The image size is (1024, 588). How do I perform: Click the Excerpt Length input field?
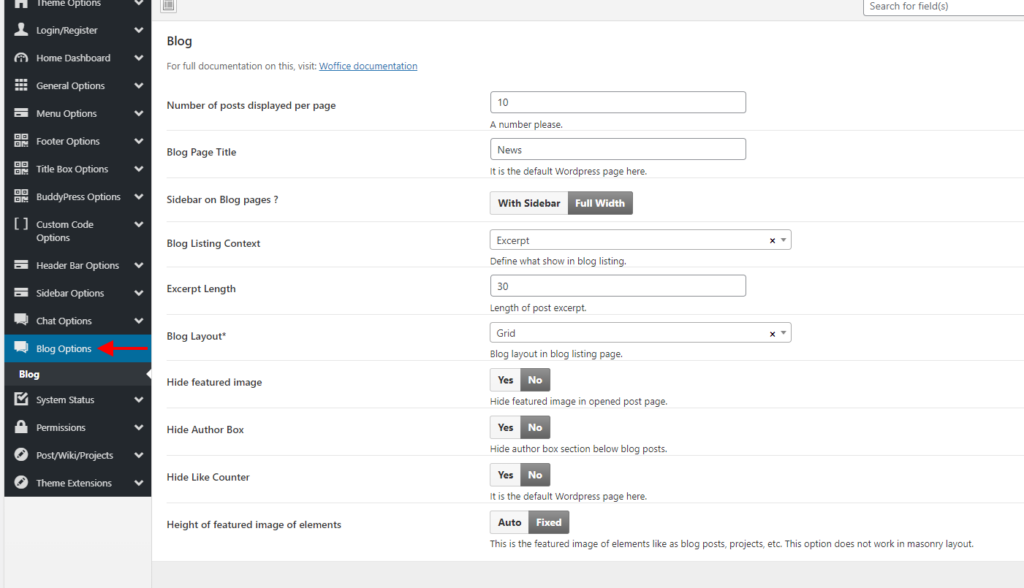pyautogui.click(x=618, y=286)
